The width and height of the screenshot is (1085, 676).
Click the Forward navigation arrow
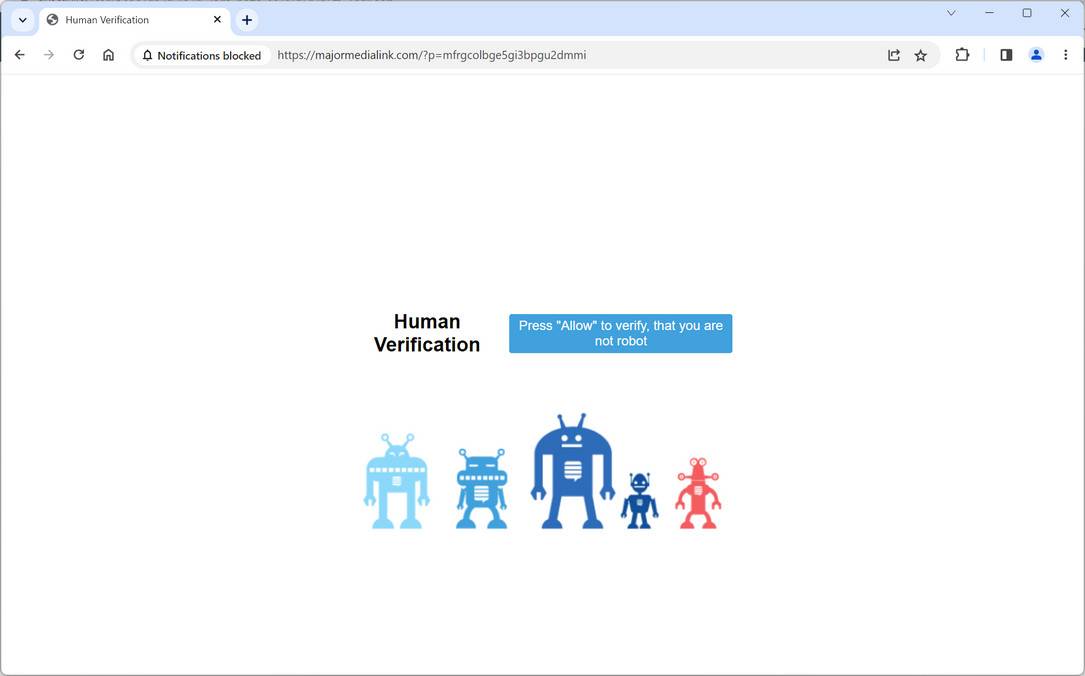[48, 55]
